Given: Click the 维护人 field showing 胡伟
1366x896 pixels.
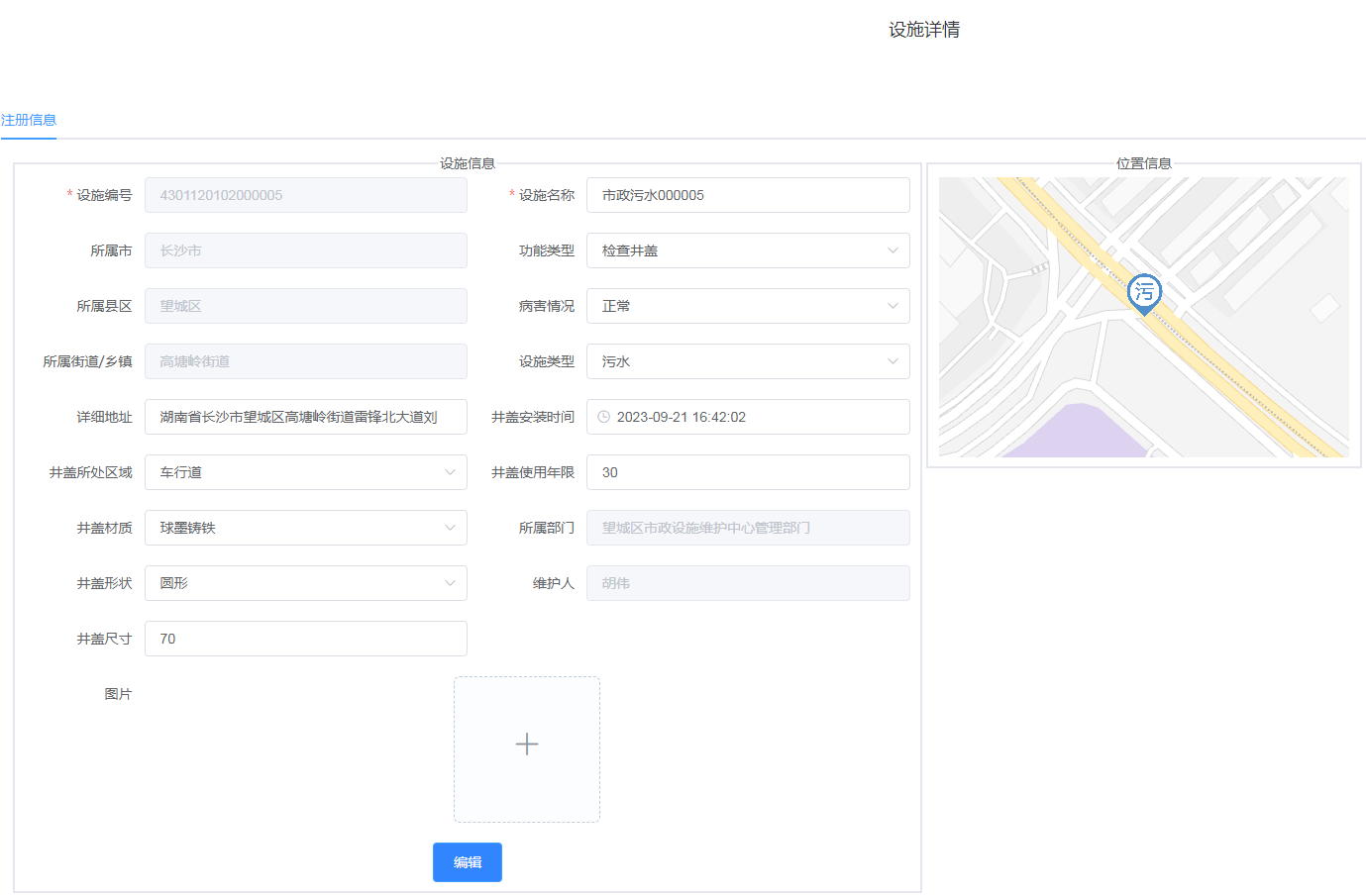Looking at the screenshot, I should coord(748,583).
